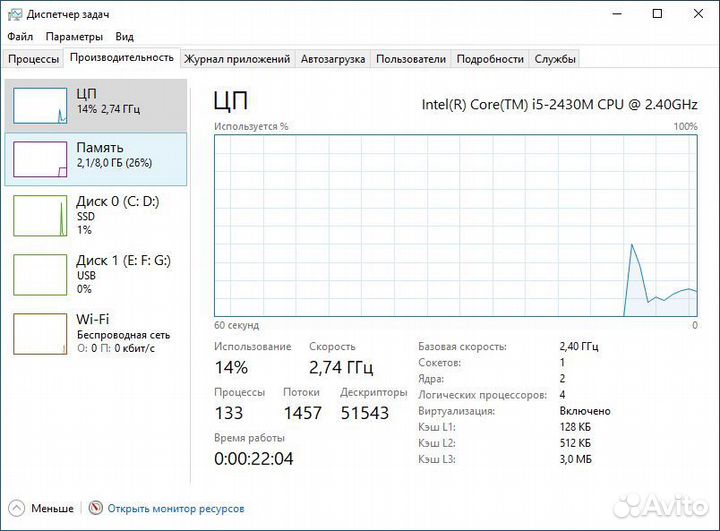Click the 51543 handles count
The width and height of the screenshot is (720, 531).
click(x=365, y=413)
